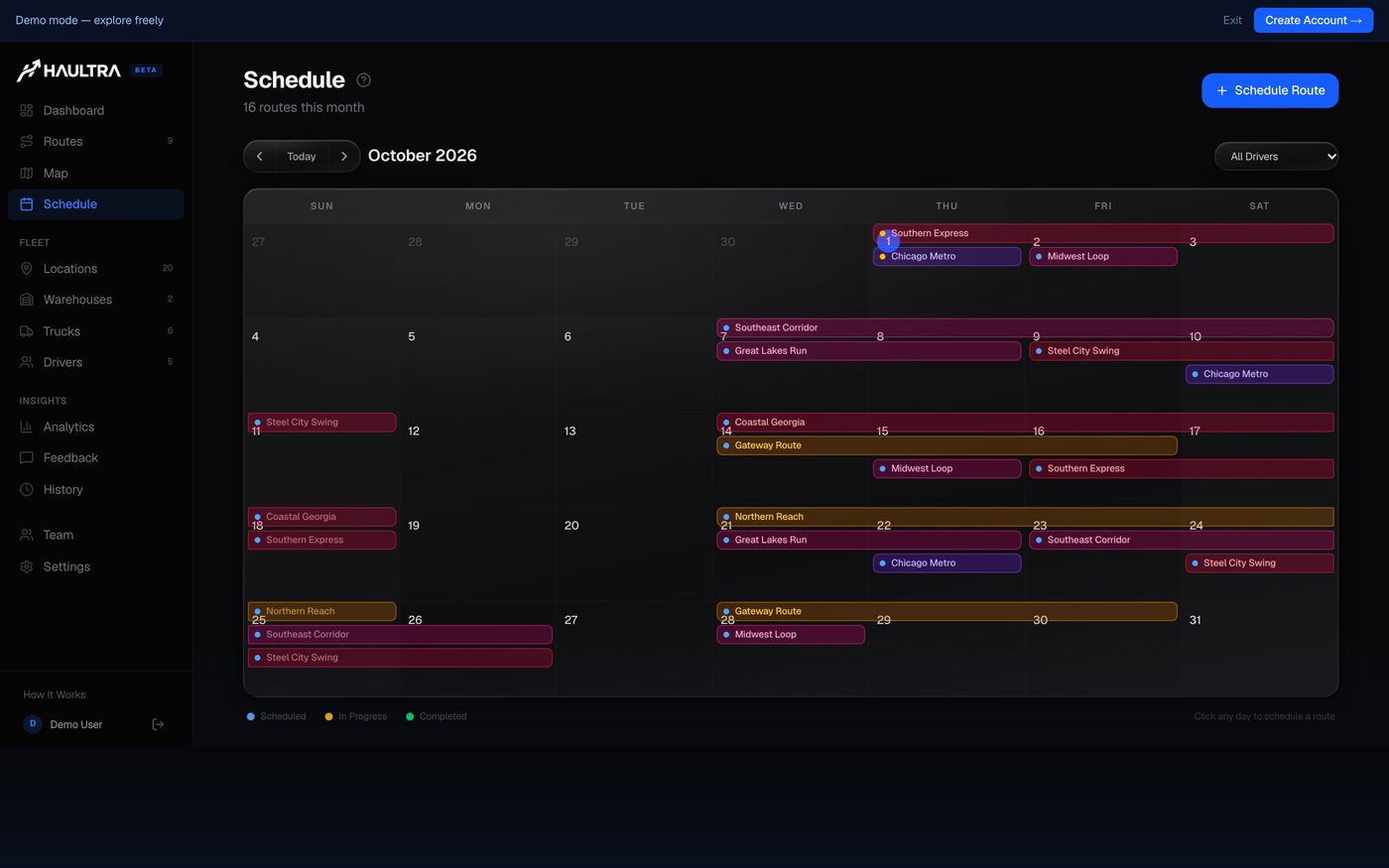This screenshot has width=1389, height=868.
Task: Open Midwest Loop route on October 2
Action: (x=1103, y=256)
